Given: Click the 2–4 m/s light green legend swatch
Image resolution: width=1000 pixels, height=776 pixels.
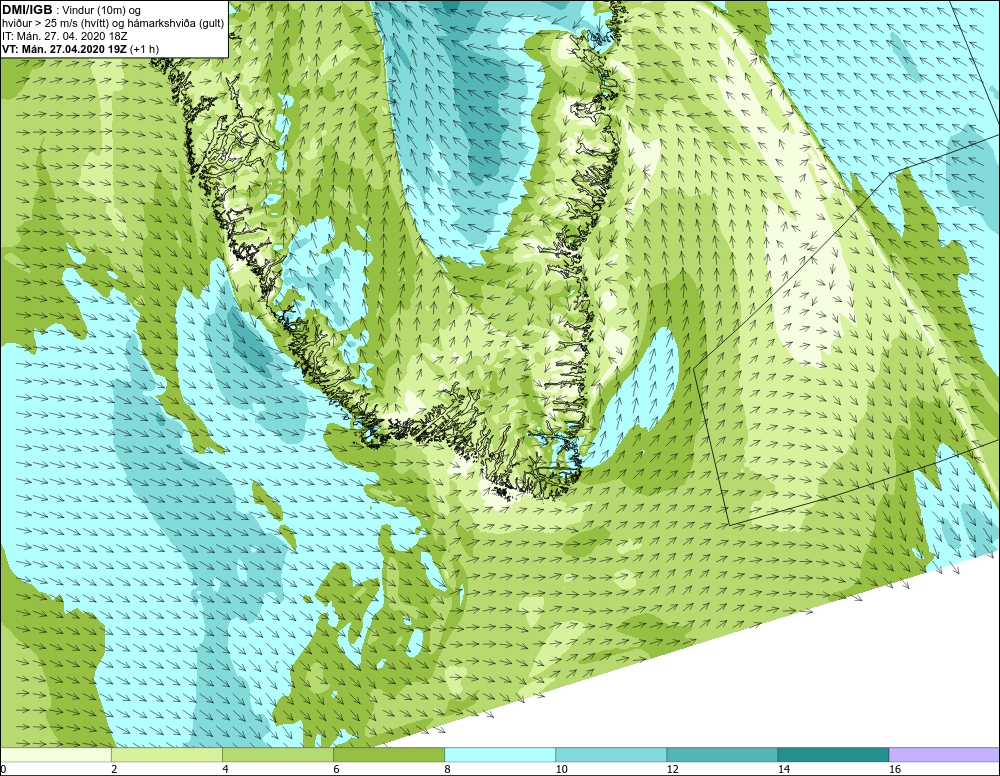Looking at the screenshot, I should point(167,755).
